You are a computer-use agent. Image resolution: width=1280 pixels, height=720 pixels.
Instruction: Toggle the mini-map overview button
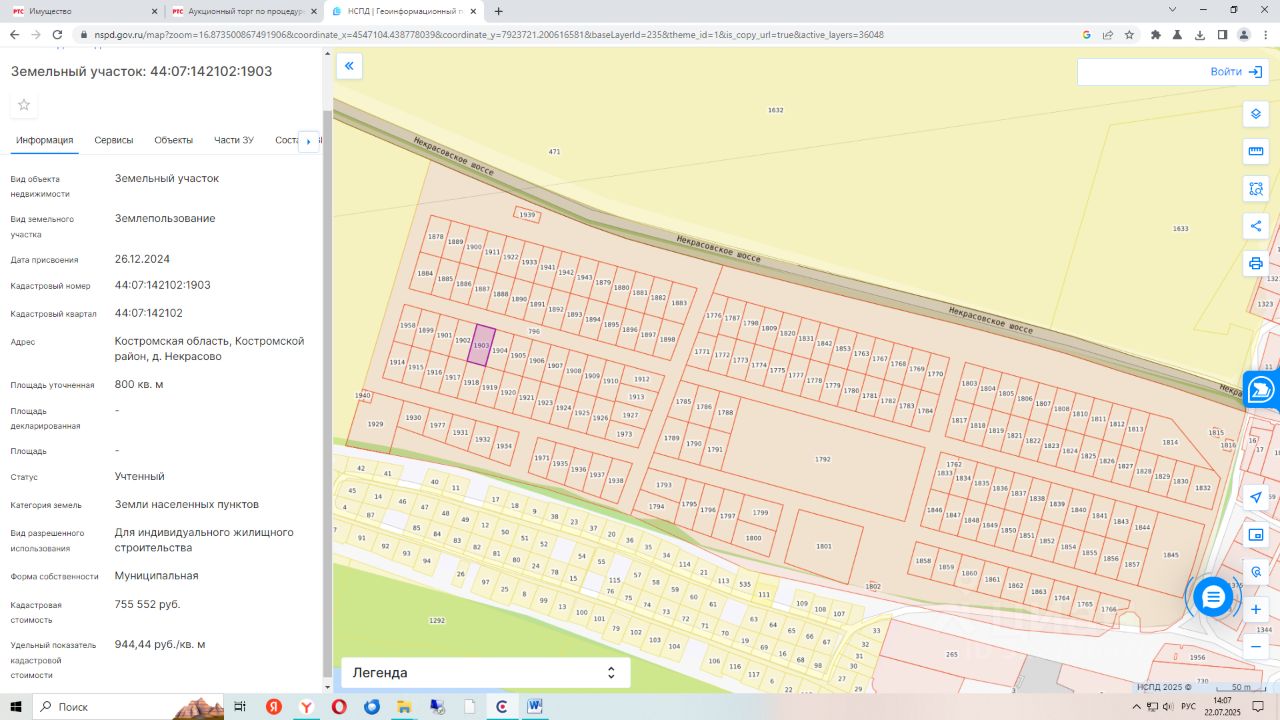(1256, 535)
